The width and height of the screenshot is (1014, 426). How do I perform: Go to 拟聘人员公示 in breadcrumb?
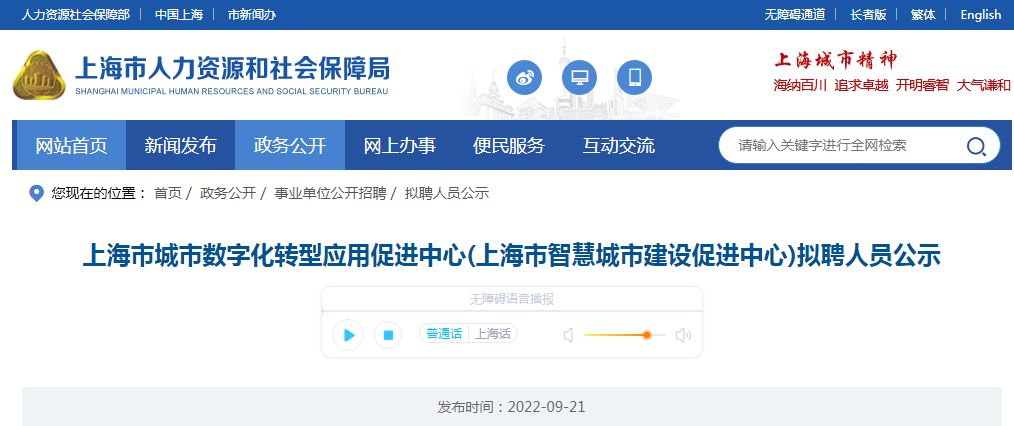pos(446,193)
